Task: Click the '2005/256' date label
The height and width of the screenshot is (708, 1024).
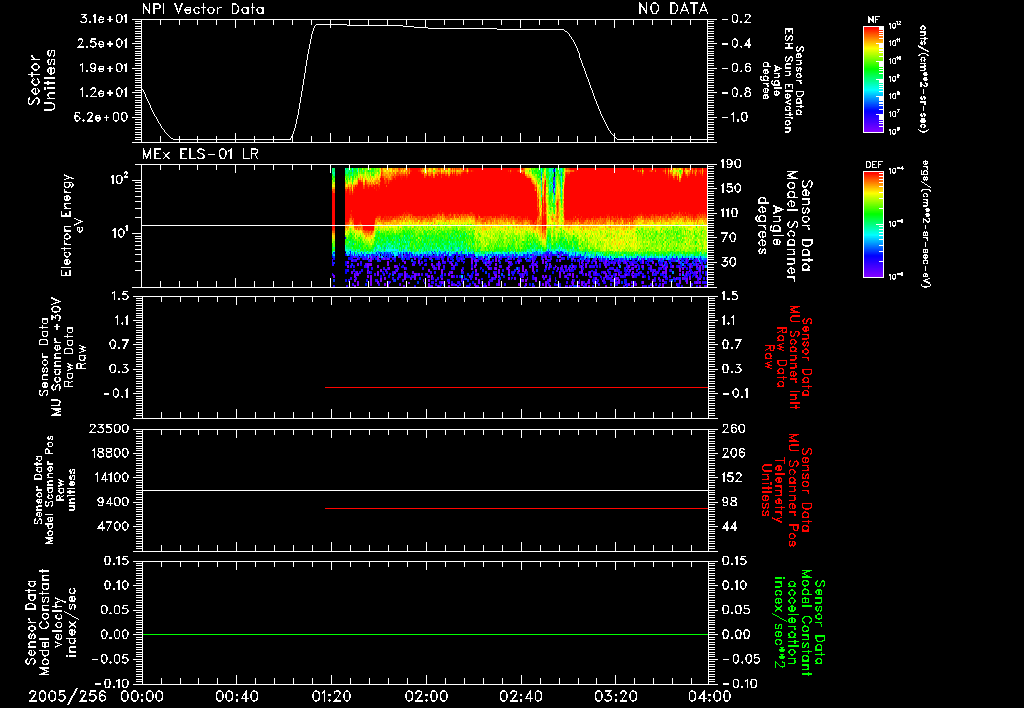Action: pyautogui.click(x=67, y=696)
